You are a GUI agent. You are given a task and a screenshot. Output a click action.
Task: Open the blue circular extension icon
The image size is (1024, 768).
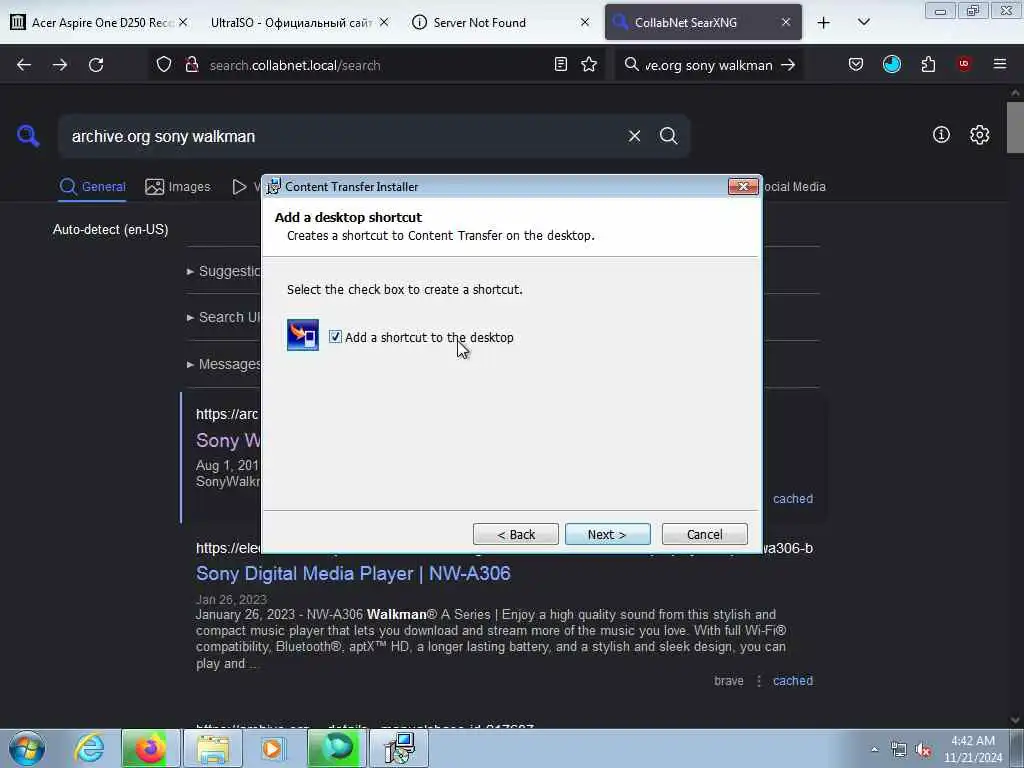click(x=891, y=64)
